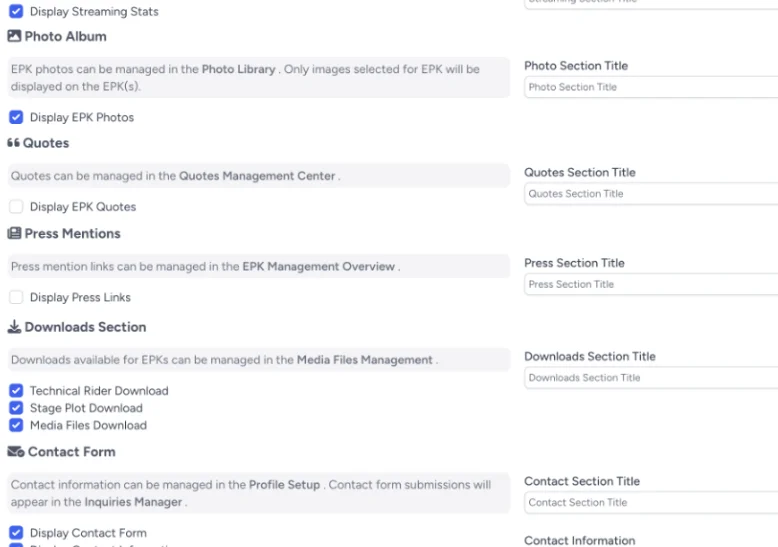Uncheck Display Contact Form checkbox
Image resolution: width=778 pixels, height=547 pixels.
click(x=16, y=533)
